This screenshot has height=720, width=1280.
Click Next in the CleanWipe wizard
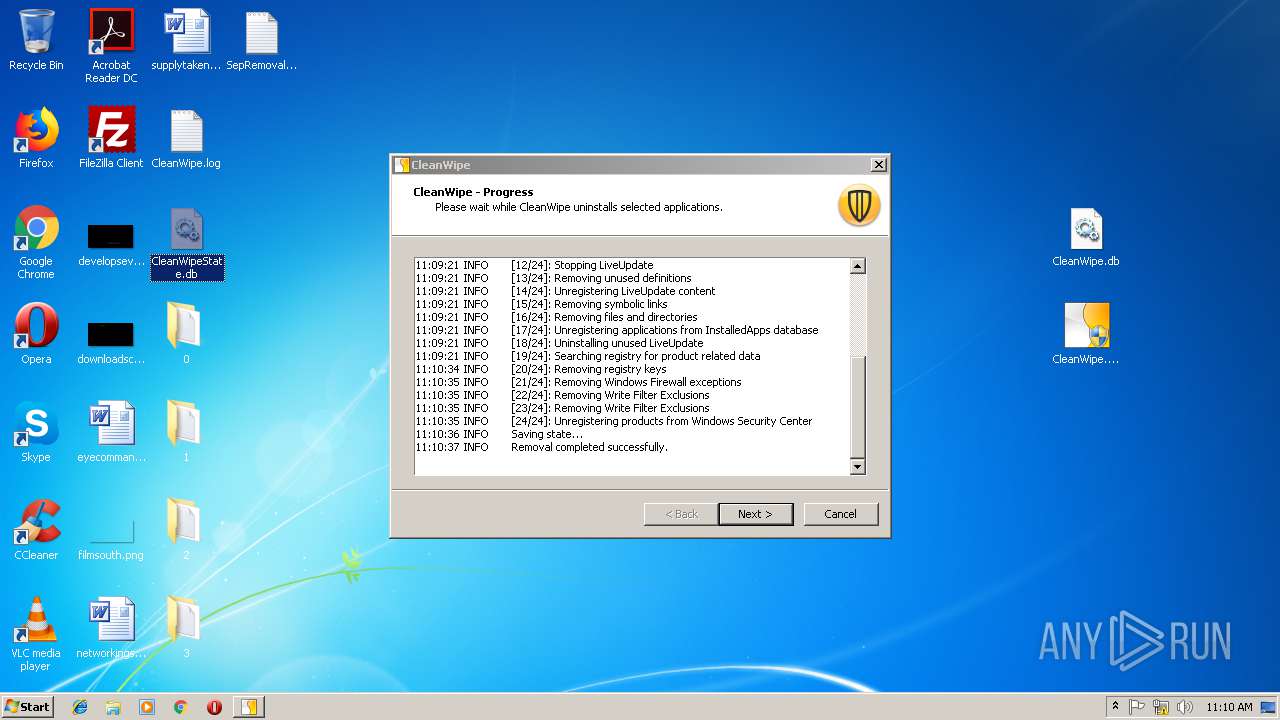click(756, 514)
